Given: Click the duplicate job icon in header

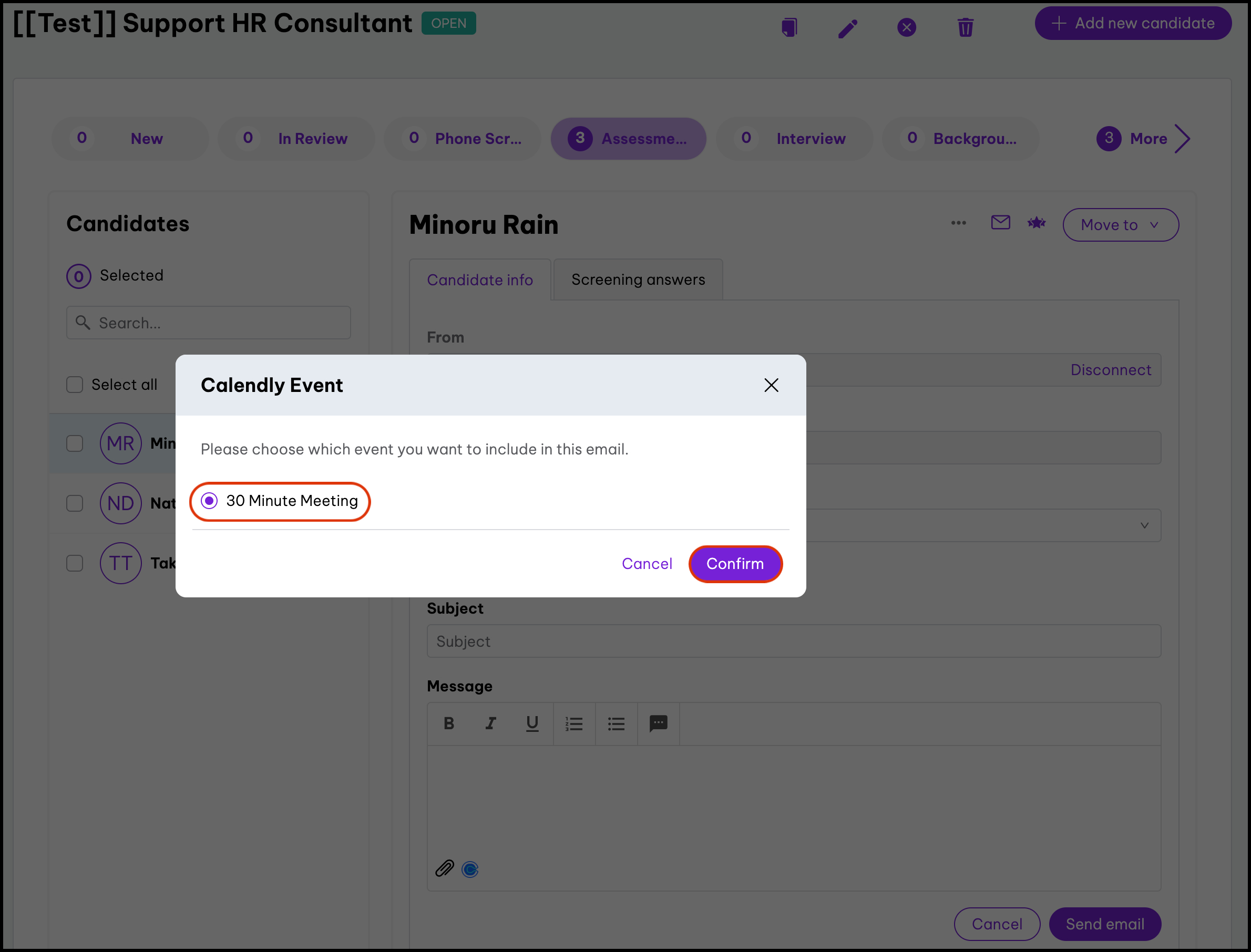Looking at the screenshot, I should [789, 27].
